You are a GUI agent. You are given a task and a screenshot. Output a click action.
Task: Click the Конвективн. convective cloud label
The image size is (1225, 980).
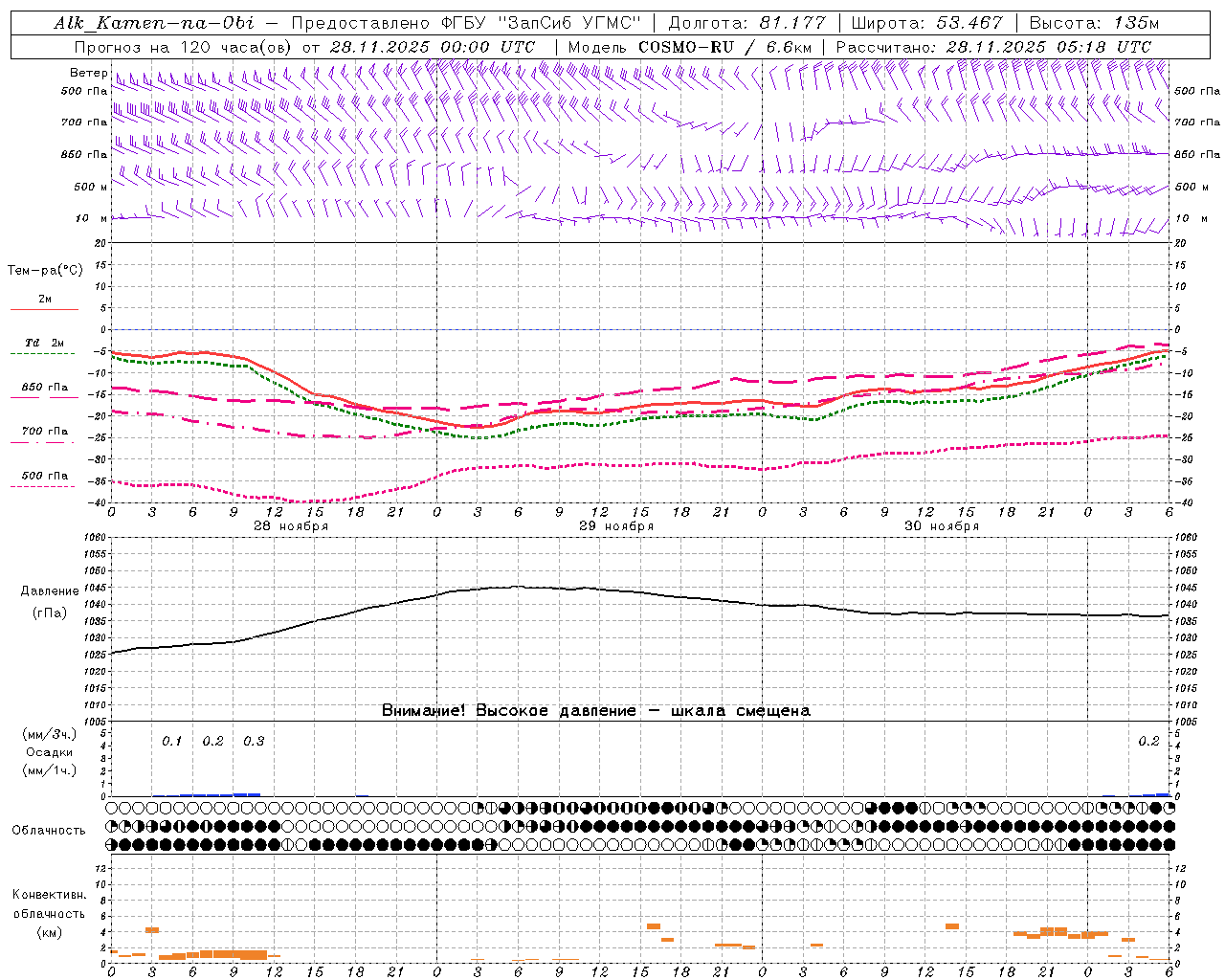point(49,895)
